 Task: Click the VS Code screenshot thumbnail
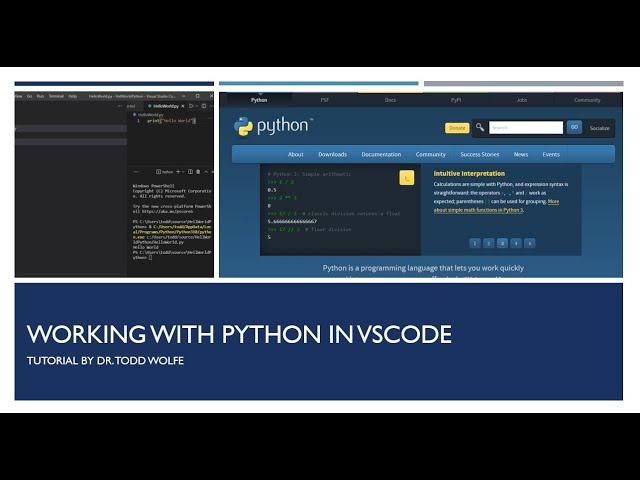114,184
